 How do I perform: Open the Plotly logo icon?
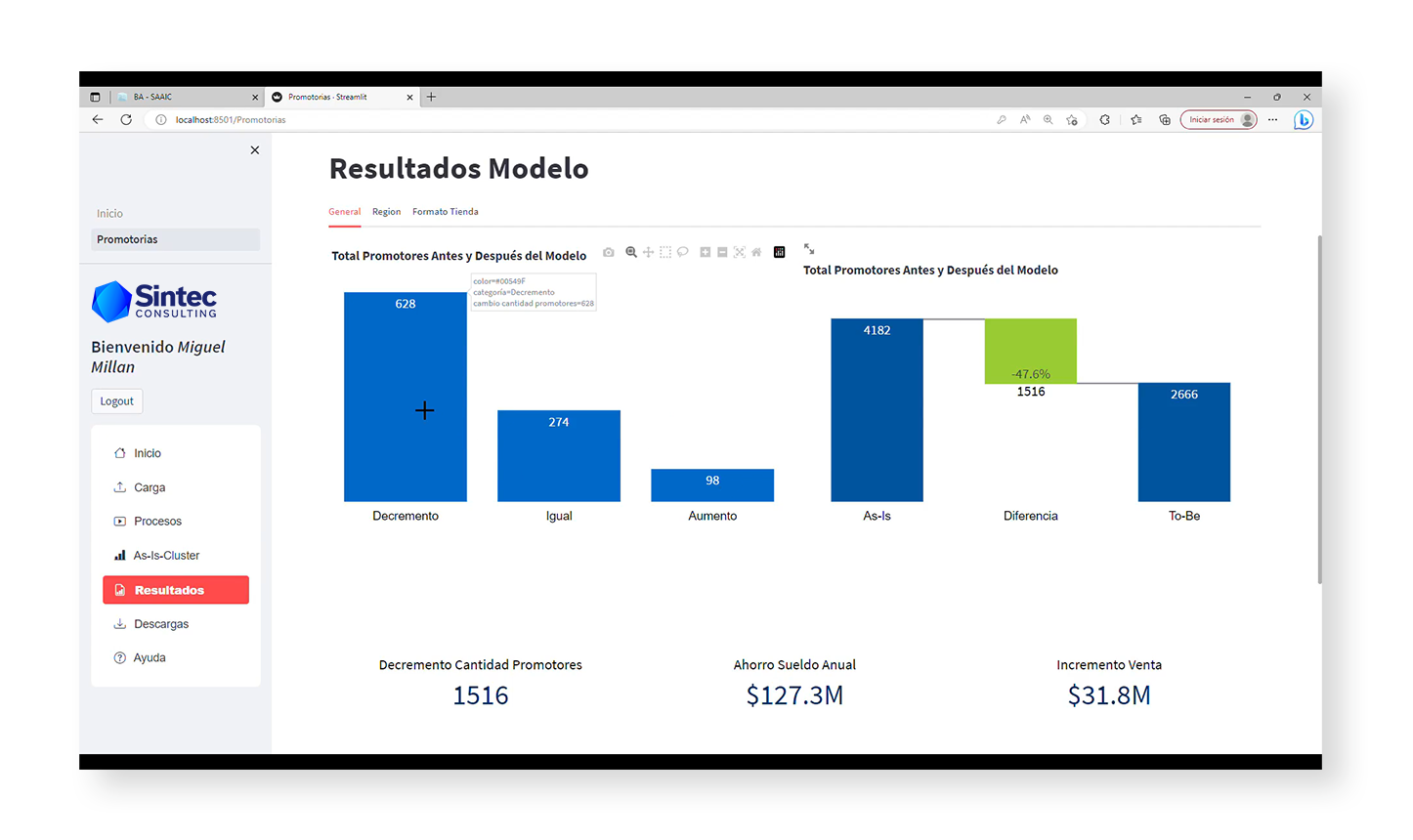click(779, 252)
